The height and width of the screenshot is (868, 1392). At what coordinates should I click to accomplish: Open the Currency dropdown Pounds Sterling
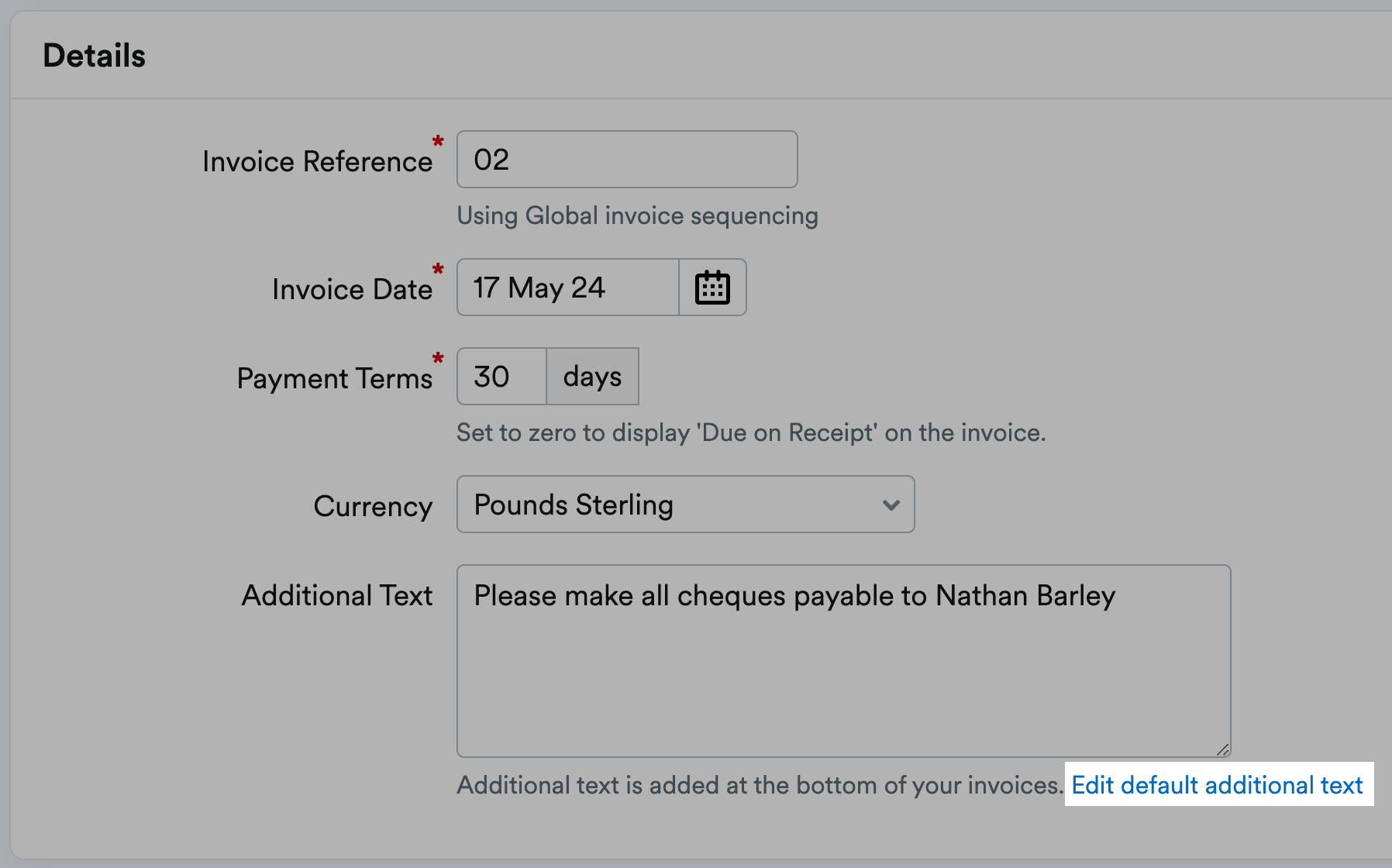coord(686,505)
